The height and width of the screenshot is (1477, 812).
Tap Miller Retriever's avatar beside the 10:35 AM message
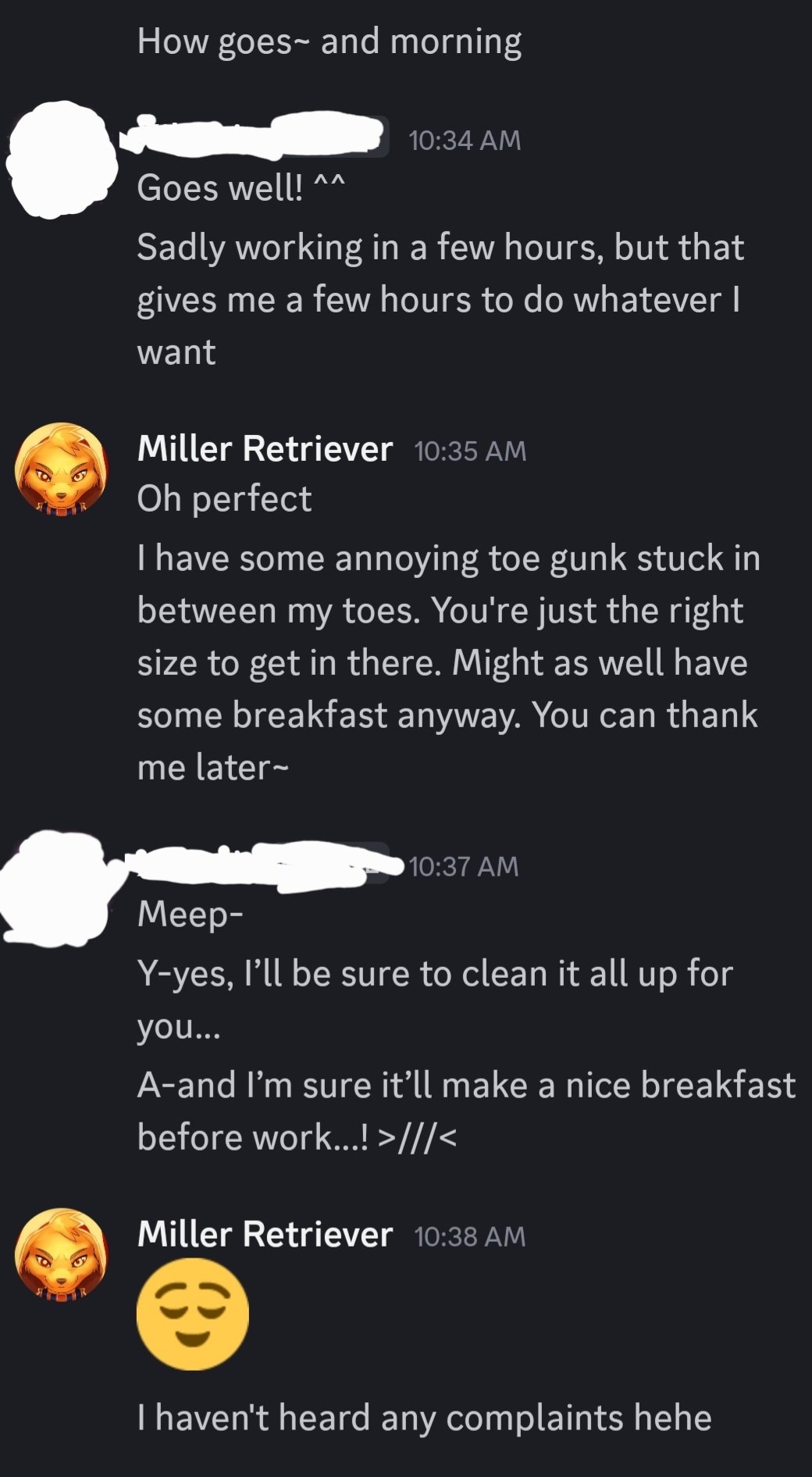(61, 469)
